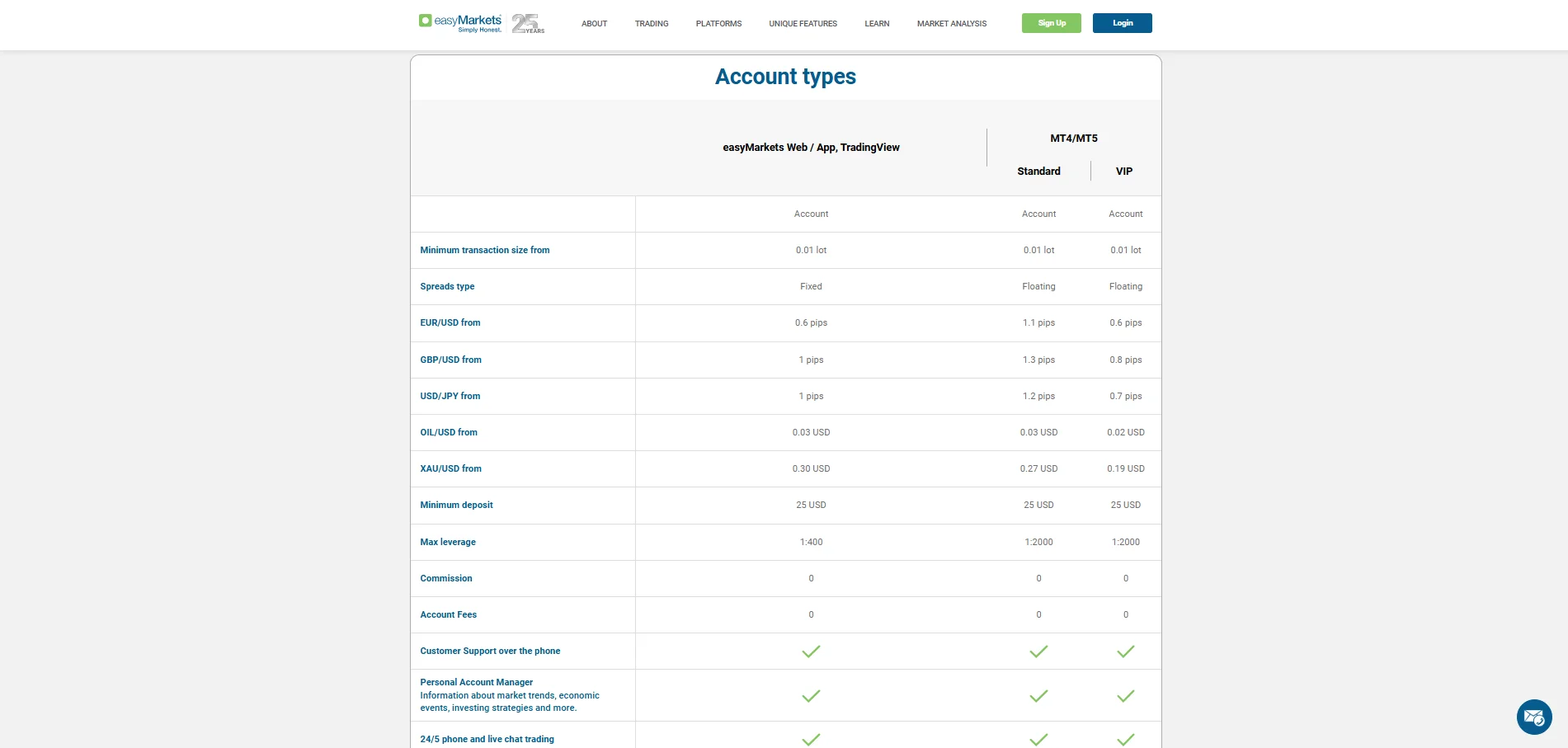
Task: Click the Account Fees row label
Action: pyautogui.click(x=449, y=614)
